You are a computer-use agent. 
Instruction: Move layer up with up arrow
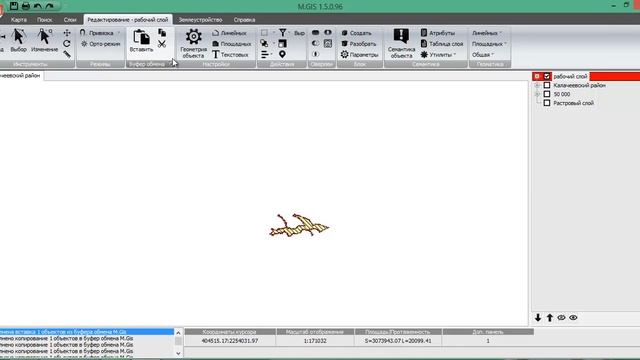click(x=550, y=318)
